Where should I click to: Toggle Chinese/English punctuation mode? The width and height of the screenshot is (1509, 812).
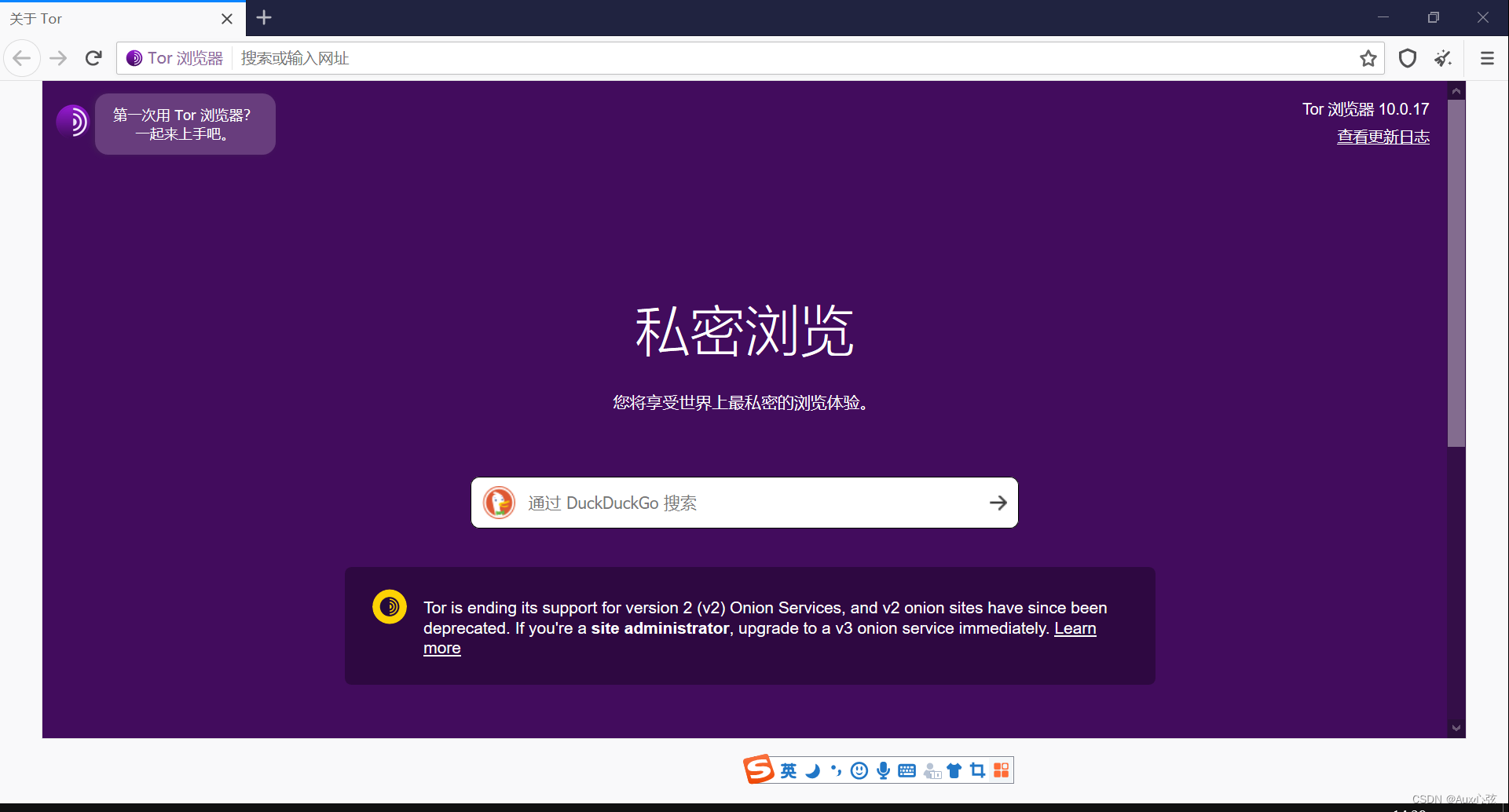835,770
